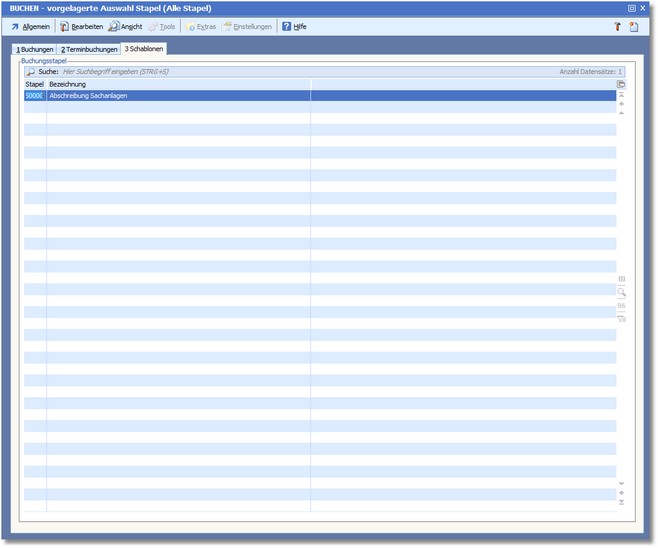Image resolution: width=658 pixels, height=548 pixels.
Task: Click the magnifier icon in right sidebar
Action: click(621, 292)
